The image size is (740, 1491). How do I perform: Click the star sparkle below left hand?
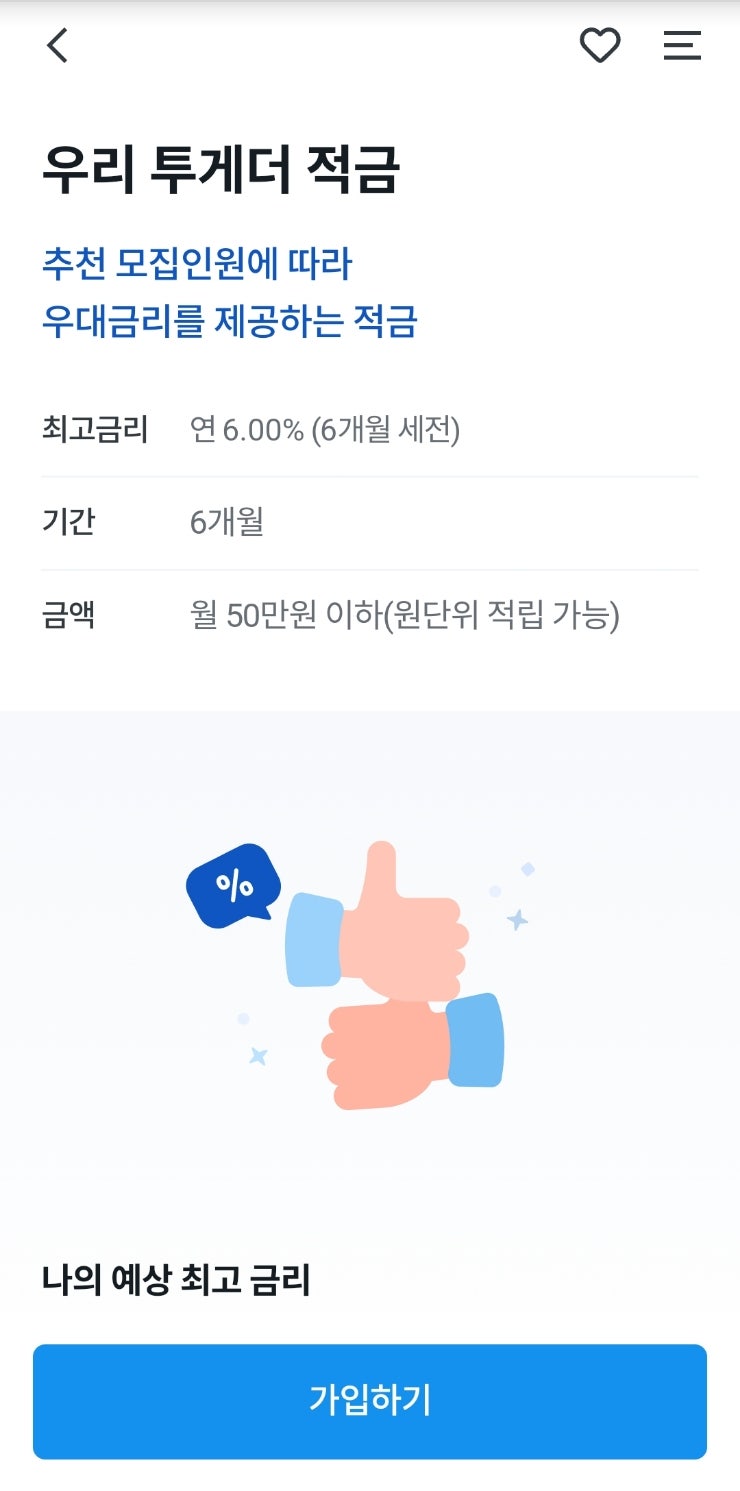click(258, 1055)
